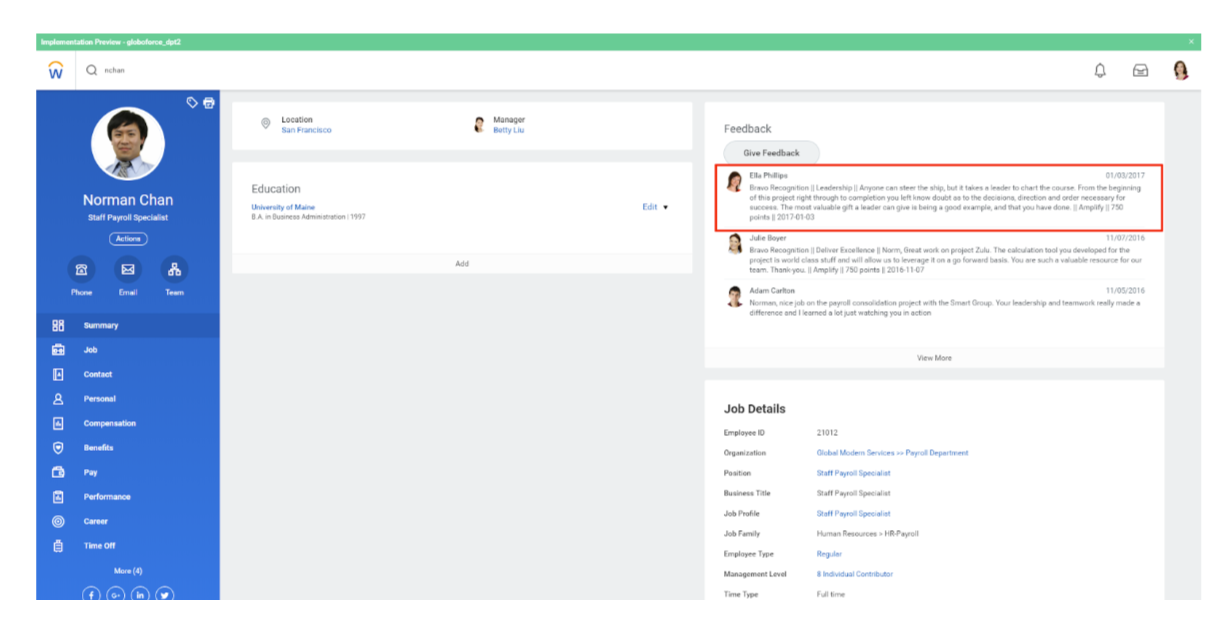Switch to the Compensation section in the sidebar
This screenshot has height=631, width=1228.
coord(108,423)
